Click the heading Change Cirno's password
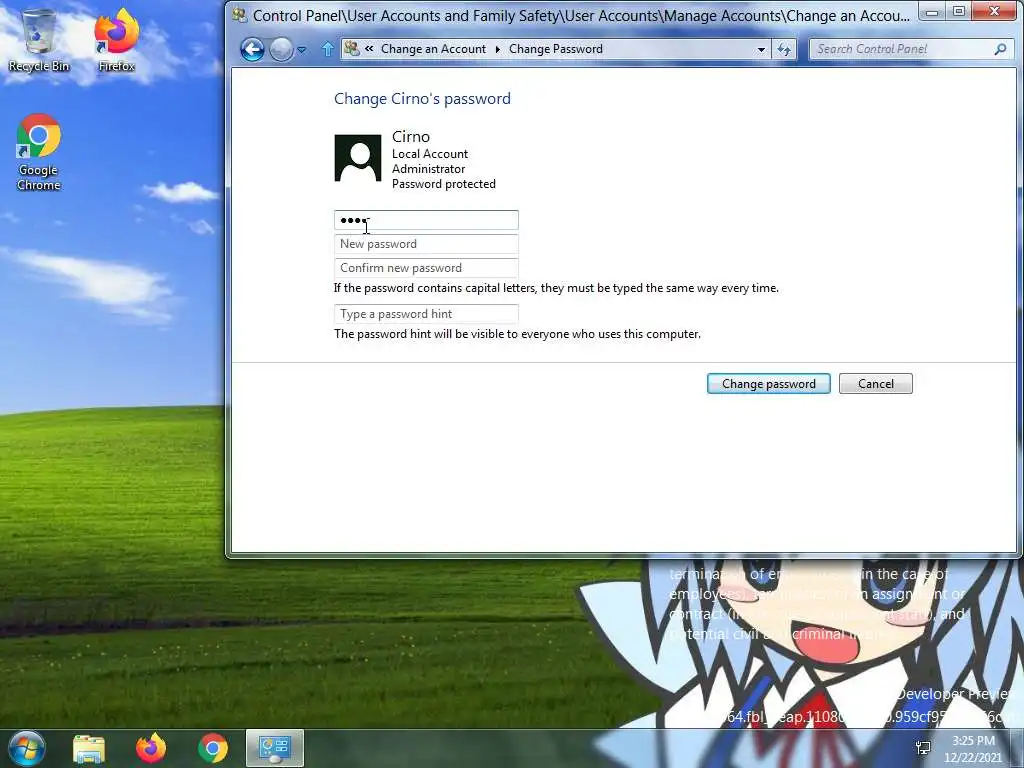Image resolution: width=1024 pixels, height=768 pixels. [423, 99]
